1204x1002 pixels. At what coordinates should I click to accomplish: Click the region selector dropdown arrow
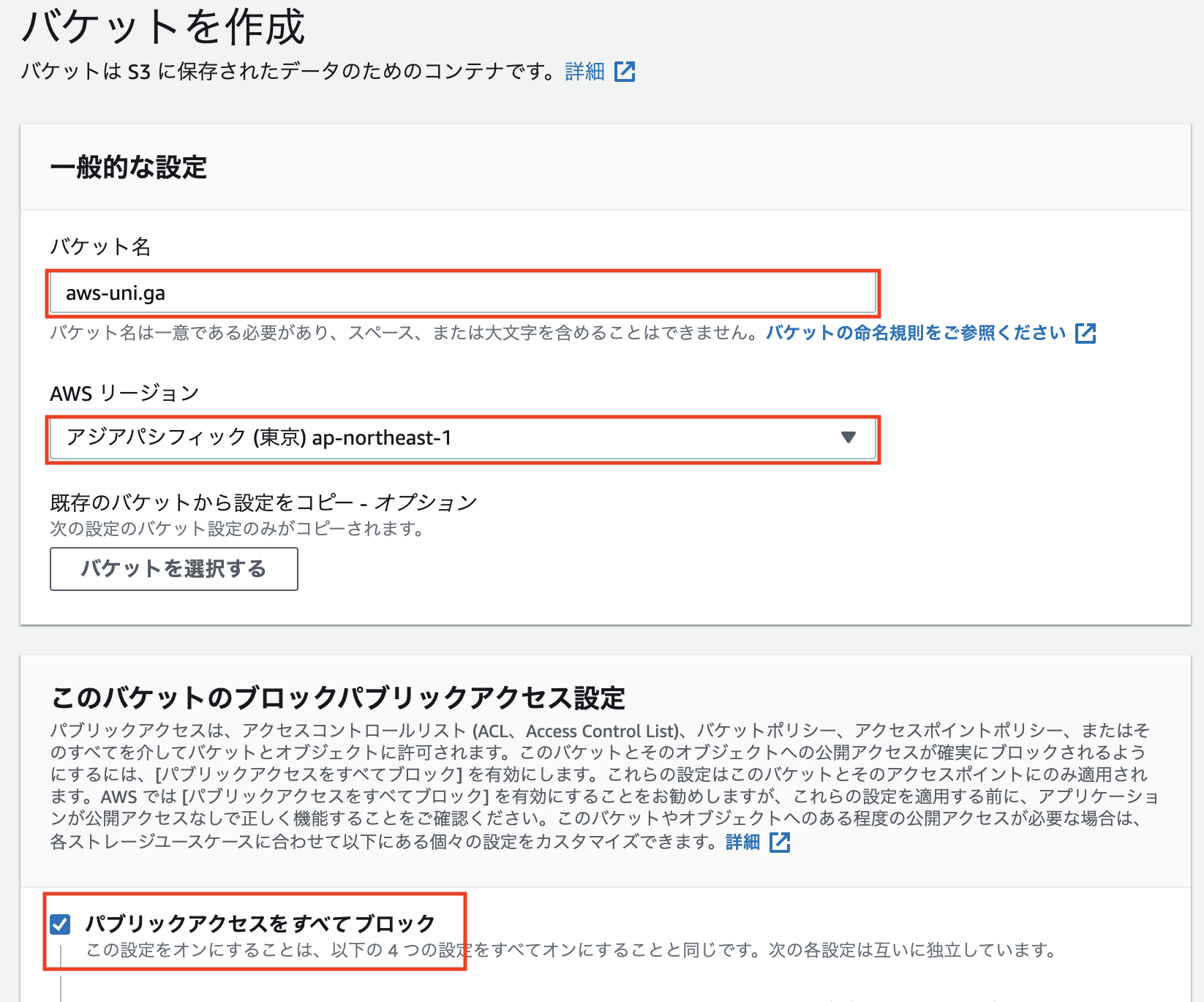coord(848,439)
